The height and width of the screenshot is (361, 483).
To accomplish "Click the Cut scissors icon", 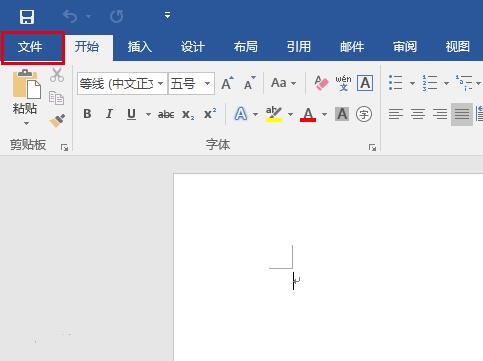I will coord(57,75).
